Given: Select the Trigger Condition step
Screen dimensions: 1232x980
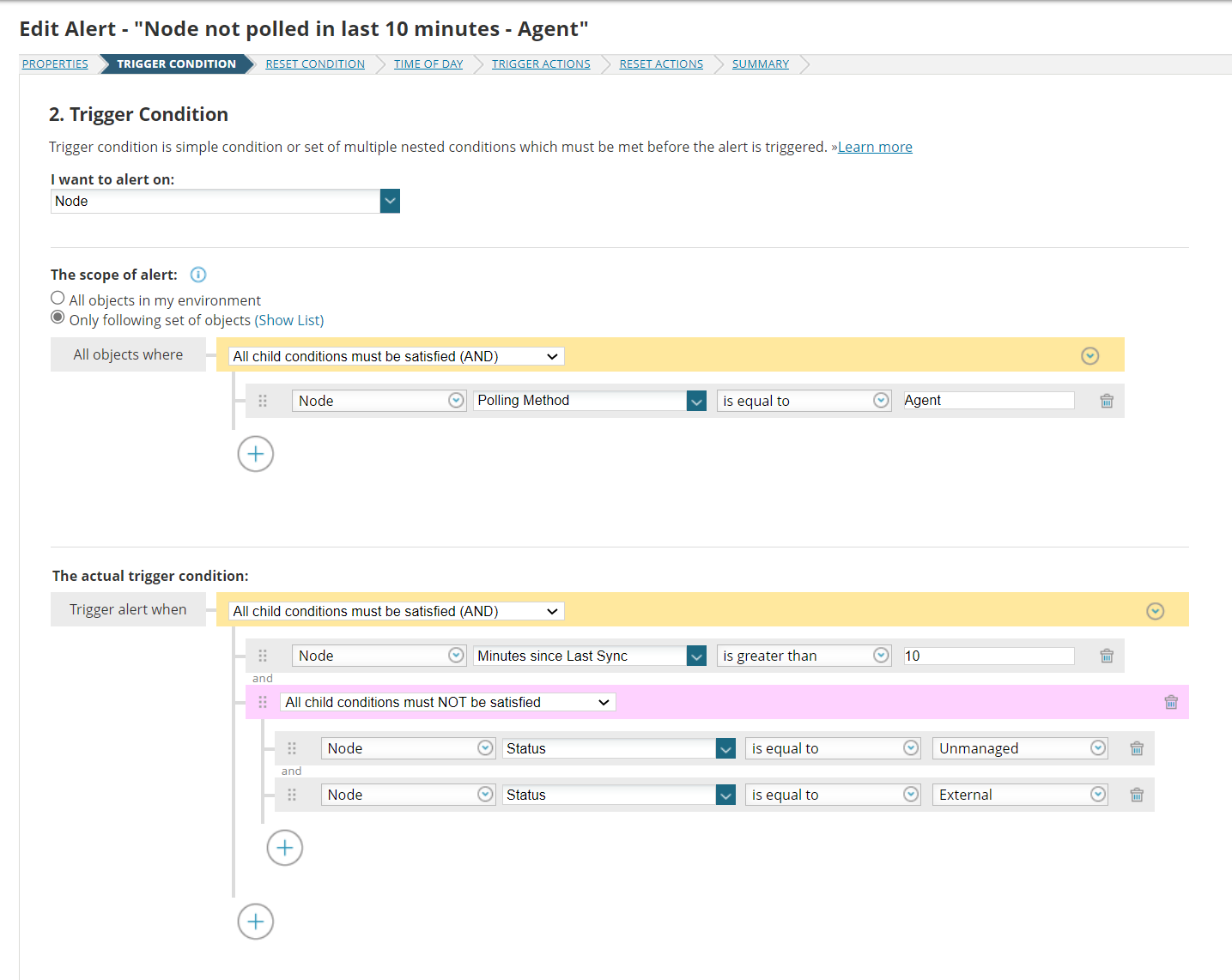Looking at the screenshot, I should coord(176,64).
